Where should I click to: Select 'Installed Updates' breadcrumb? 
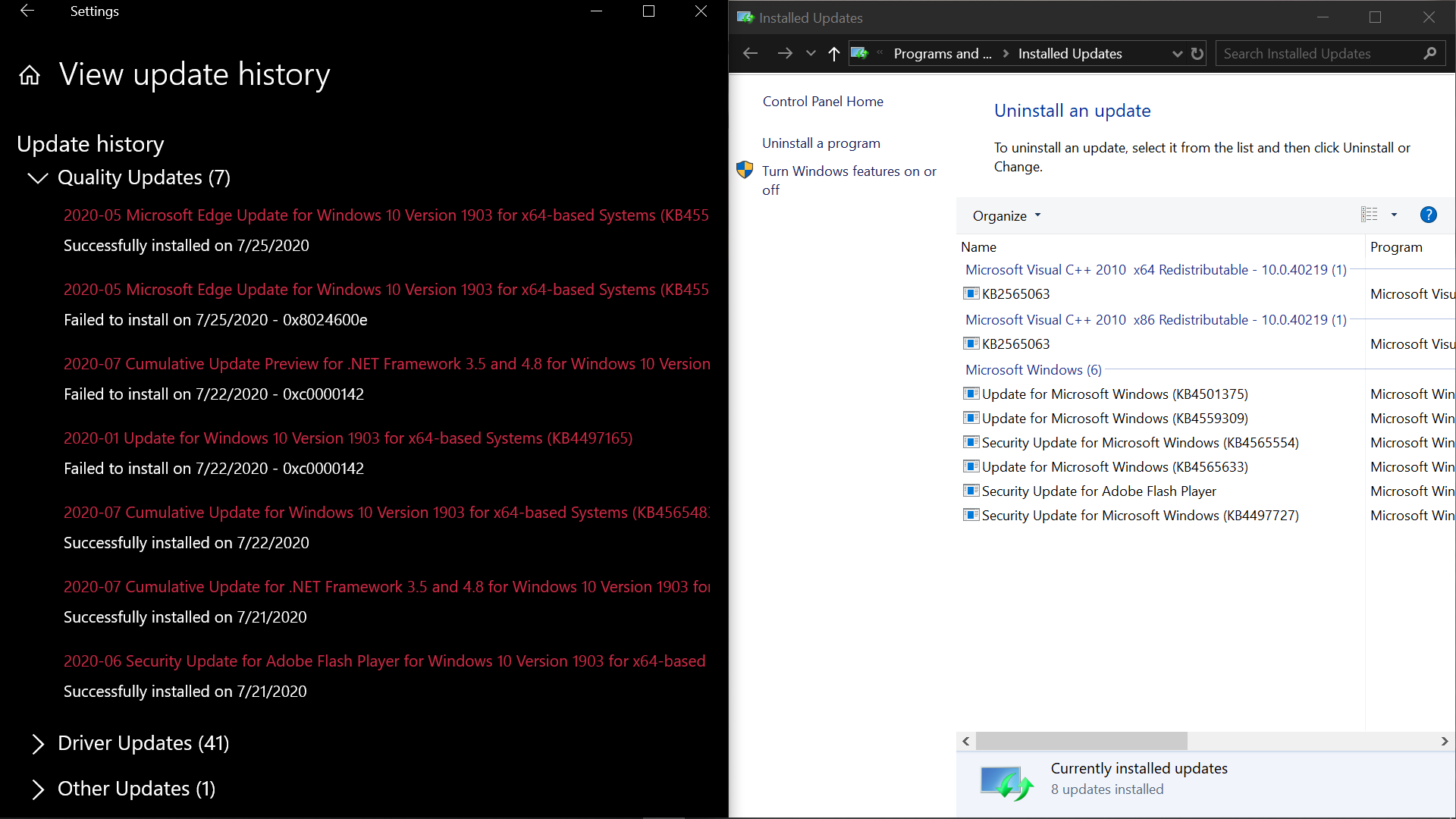(x=1070, y=54)
